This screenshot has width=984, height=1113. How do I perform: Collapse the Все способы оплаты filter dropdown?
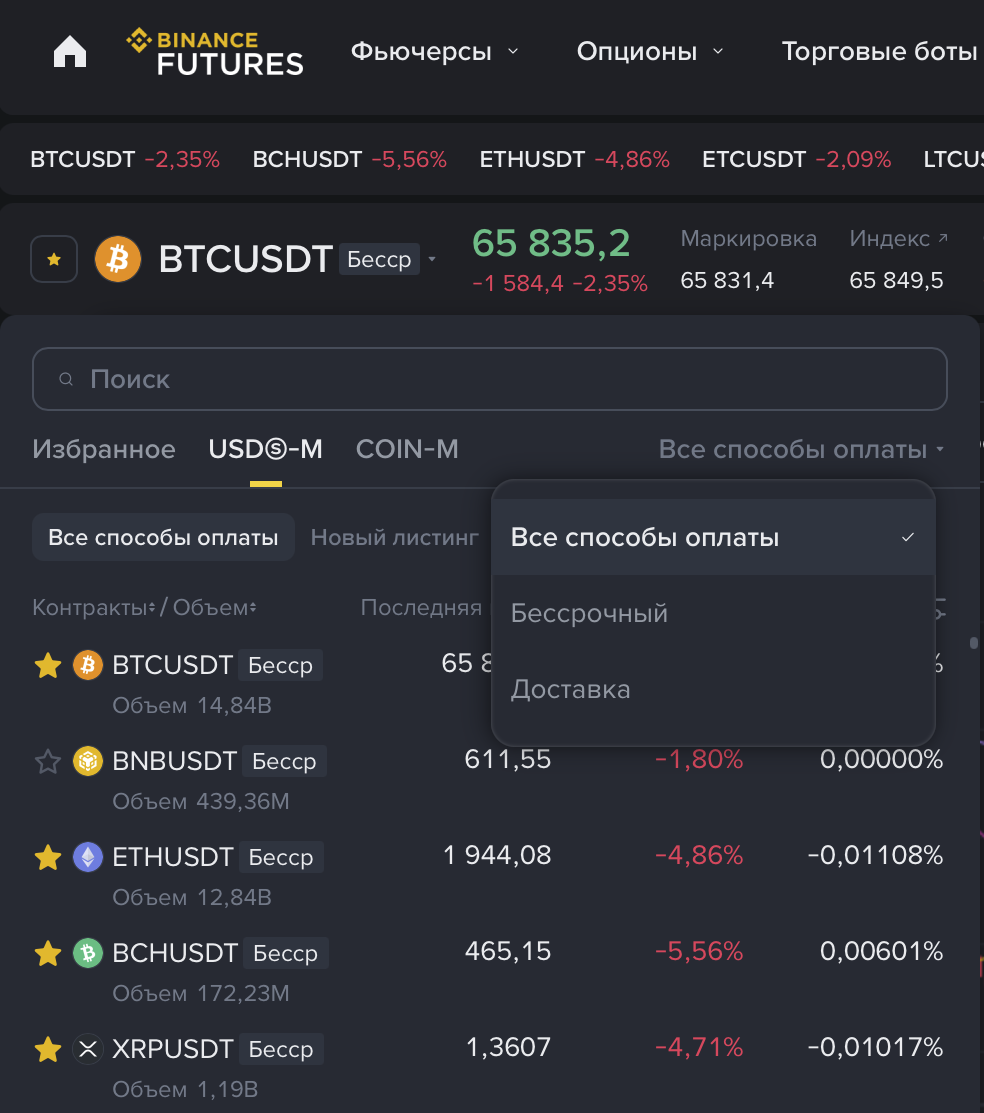tap(802, 450)
